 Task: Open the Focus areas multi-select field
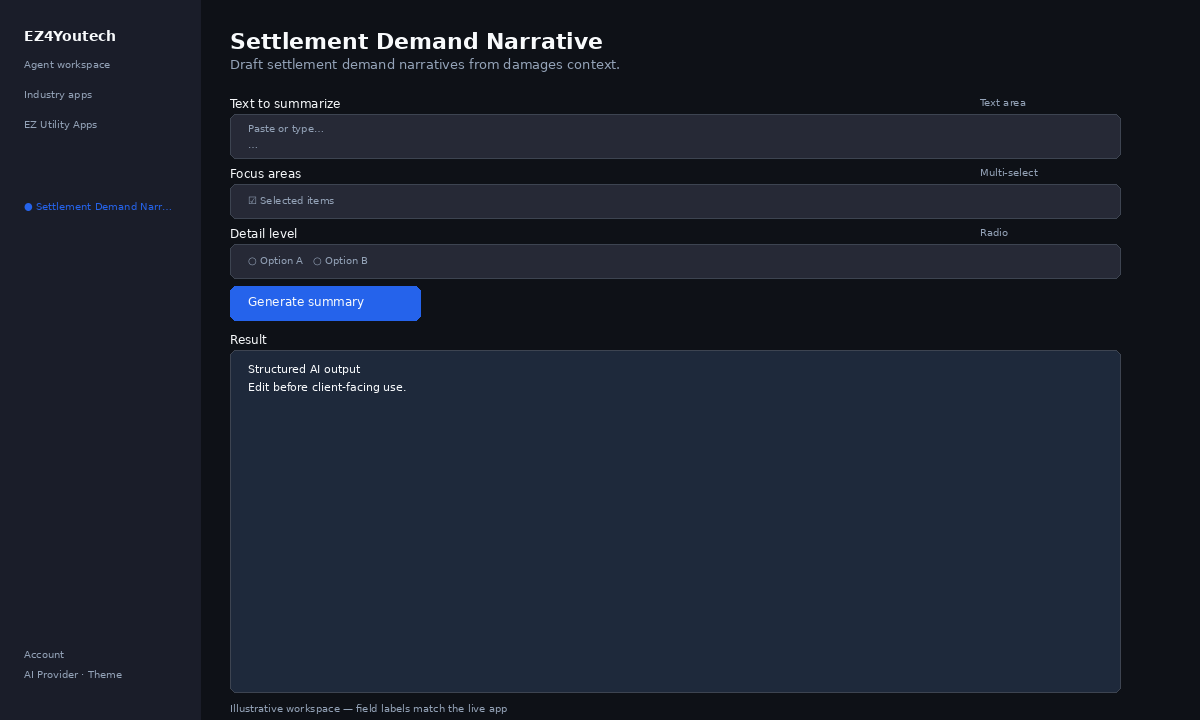(x=675, y=201)
